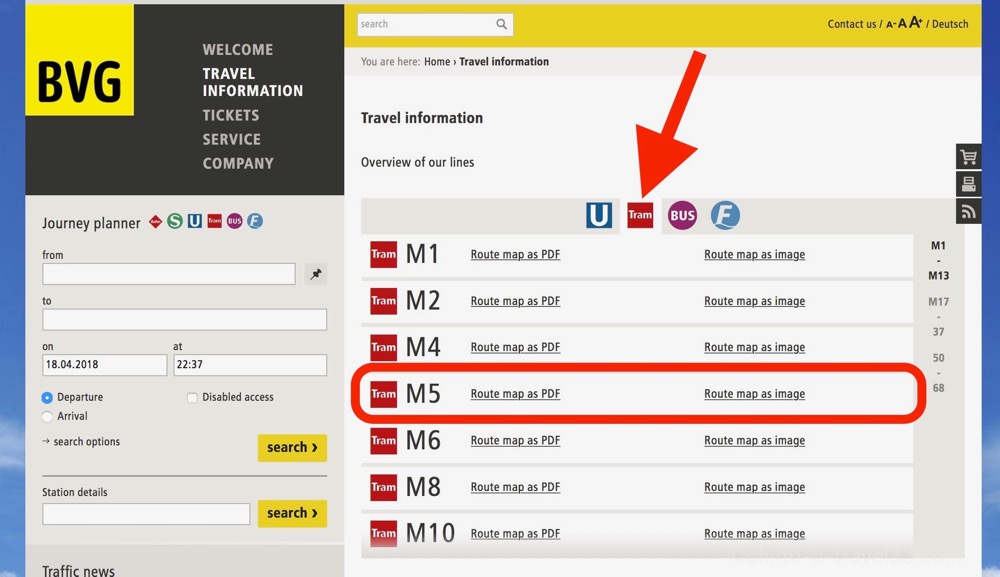Click the Journey planner search button

[x=292, y=448]
